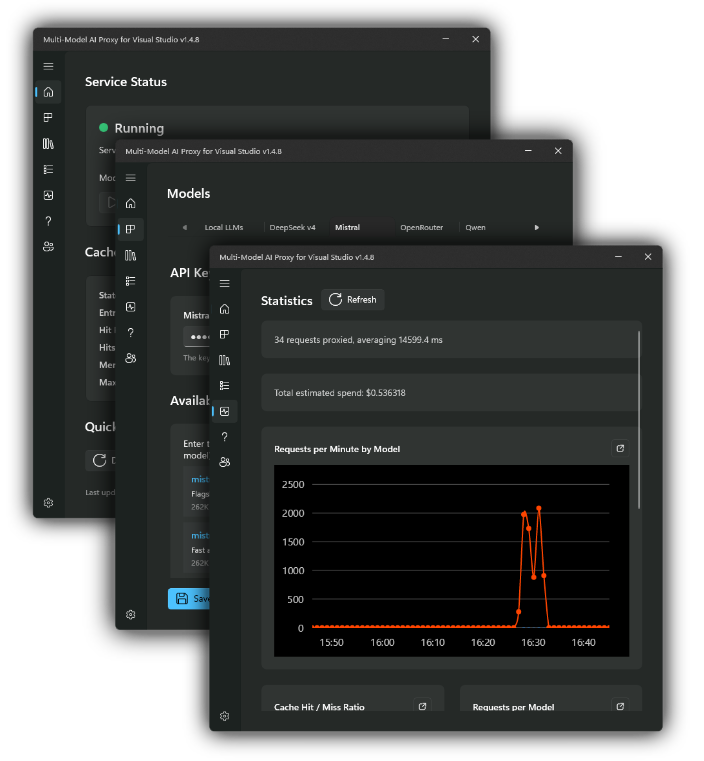The image size is (704, 761).
Task: Pop out Cache Hit / Miss Ratio chart
Action: (x=422, y=707)
